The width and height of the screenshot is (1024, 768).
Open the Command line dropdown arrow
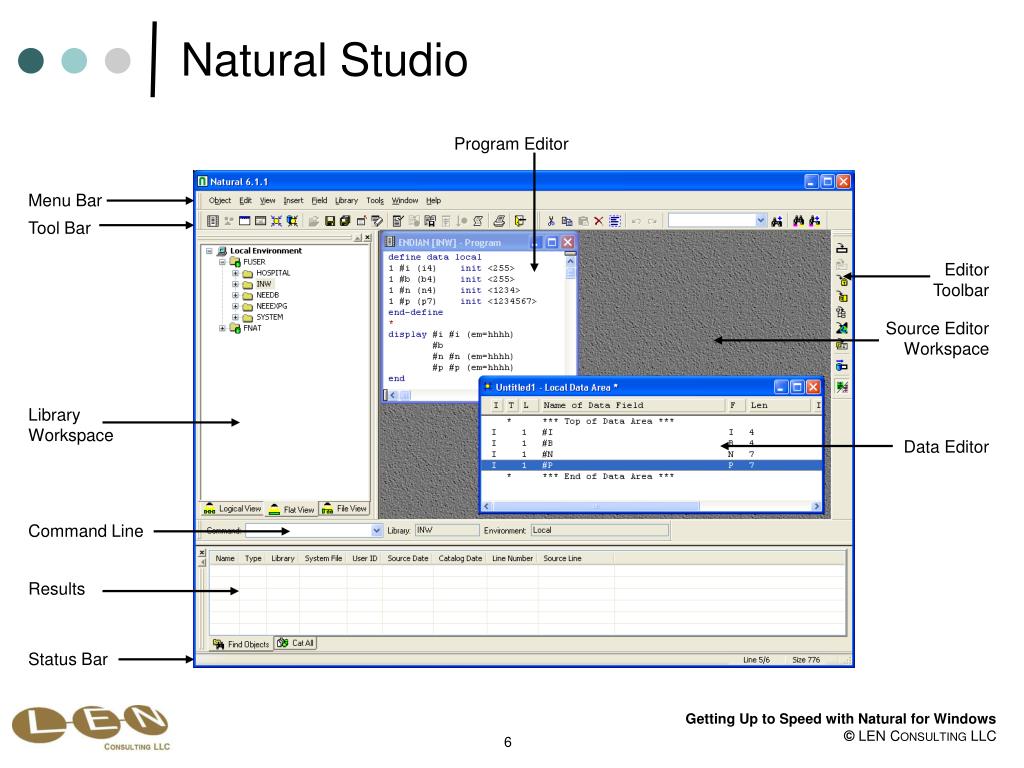coord(376,531)
